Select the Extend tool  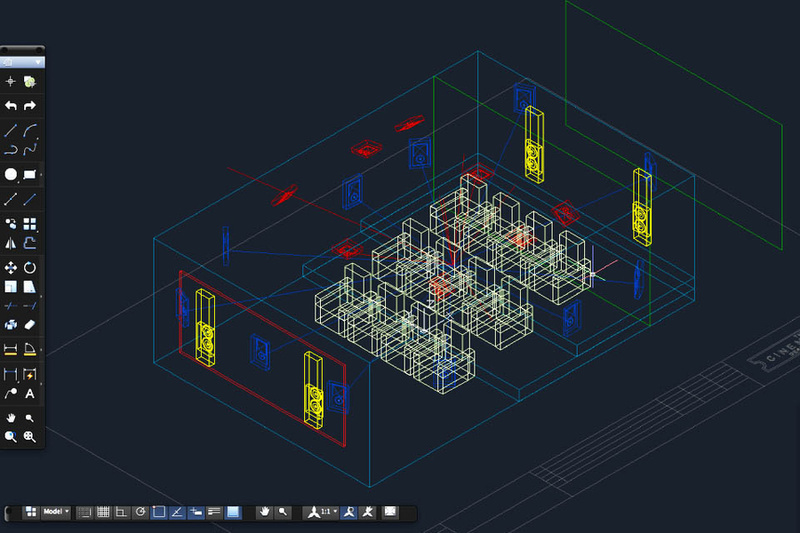(x=30, y=306)
